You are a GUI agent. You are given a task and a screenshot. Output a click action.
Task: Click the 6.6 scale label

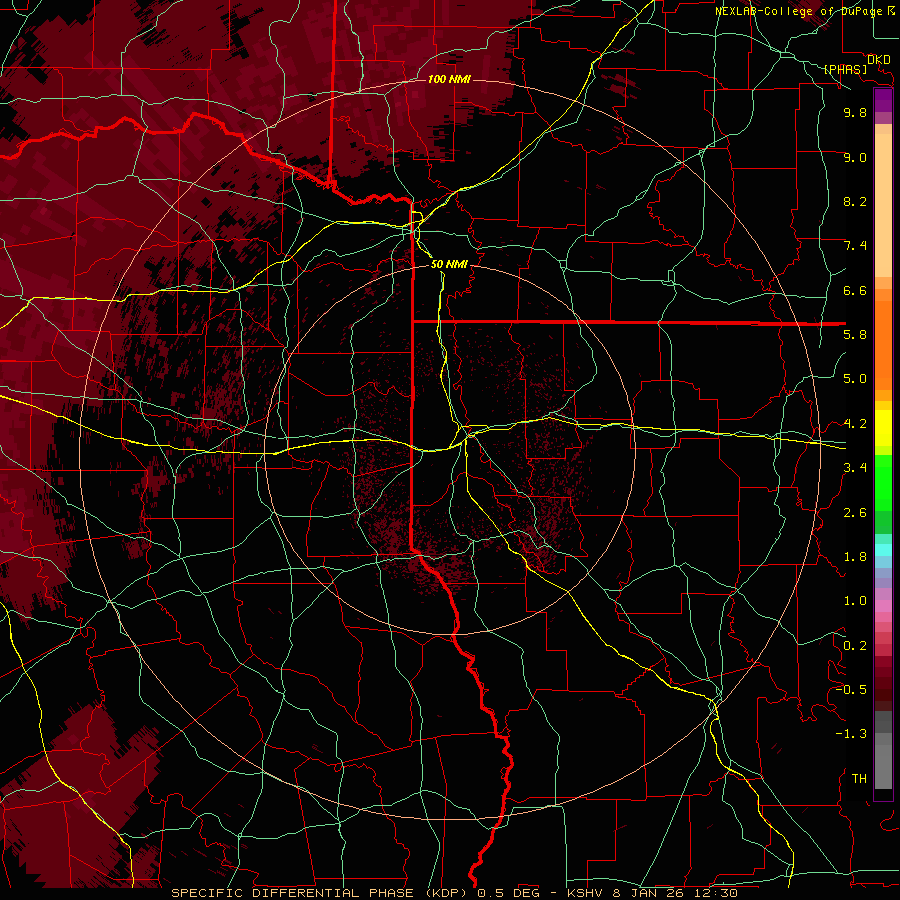[x=855, y=291]
